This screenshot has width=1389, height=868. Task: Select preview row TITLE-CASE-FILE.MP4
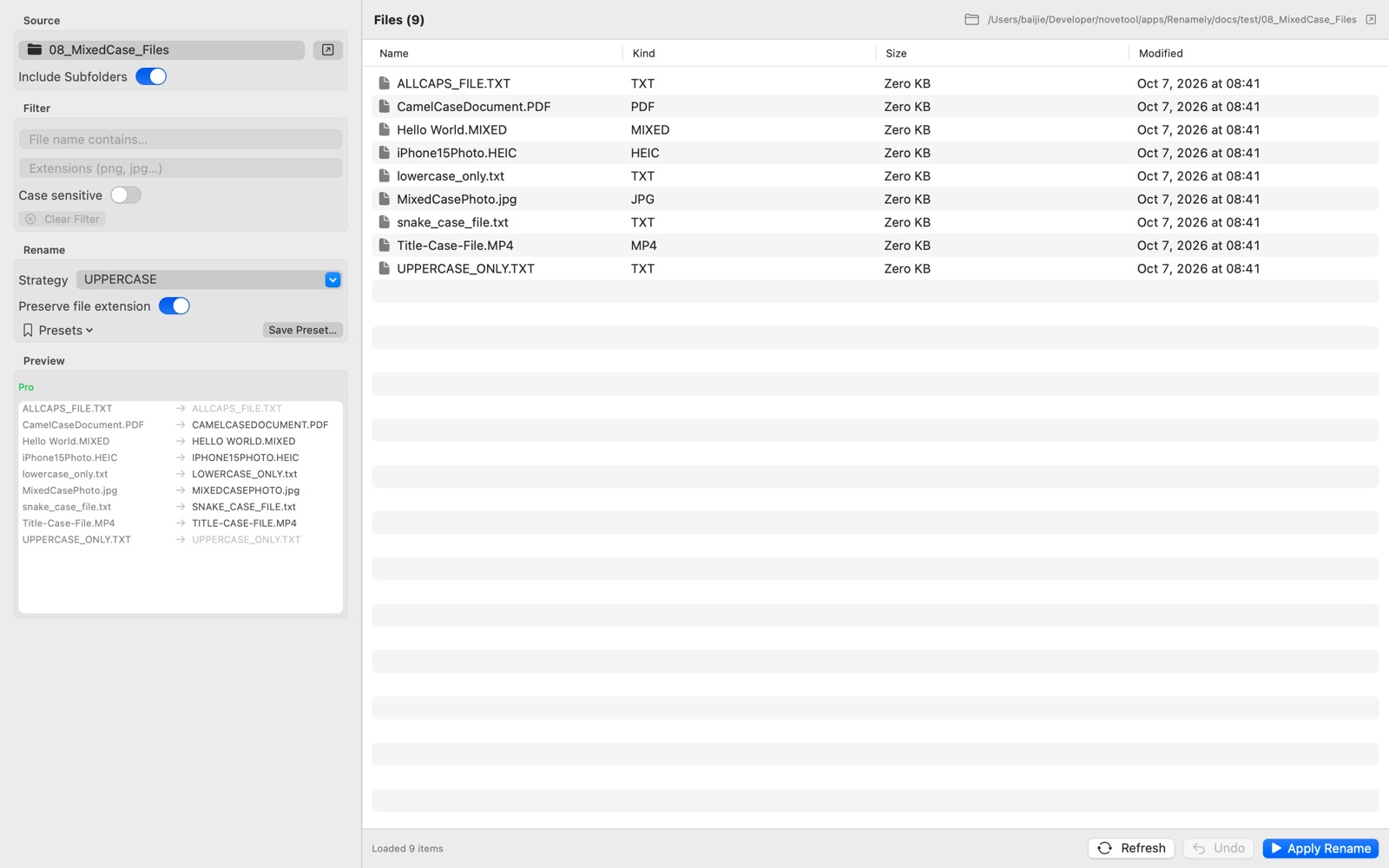pos(181,523)
